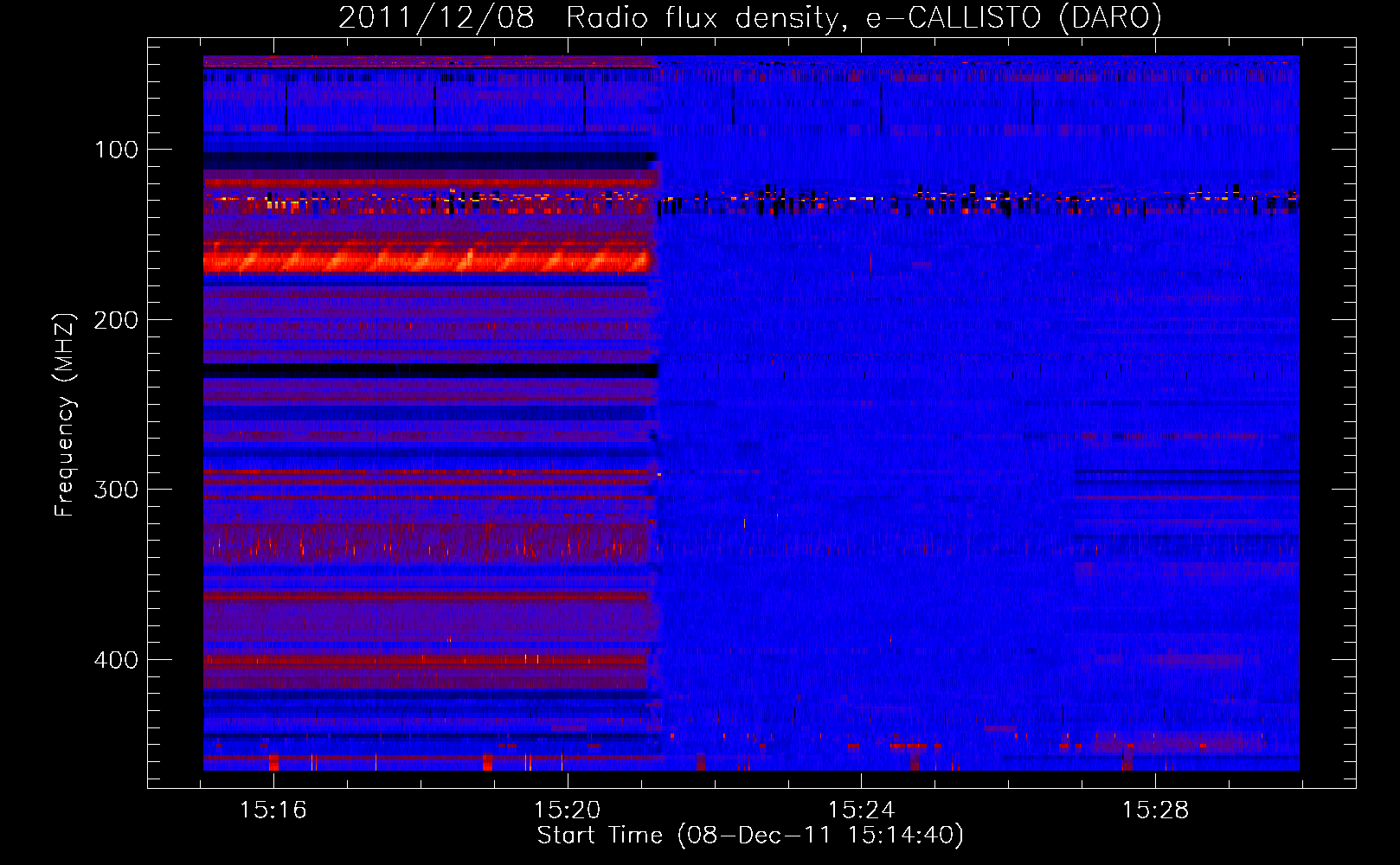
Task: Click the 15:20 time tick label
Action: 568,811
